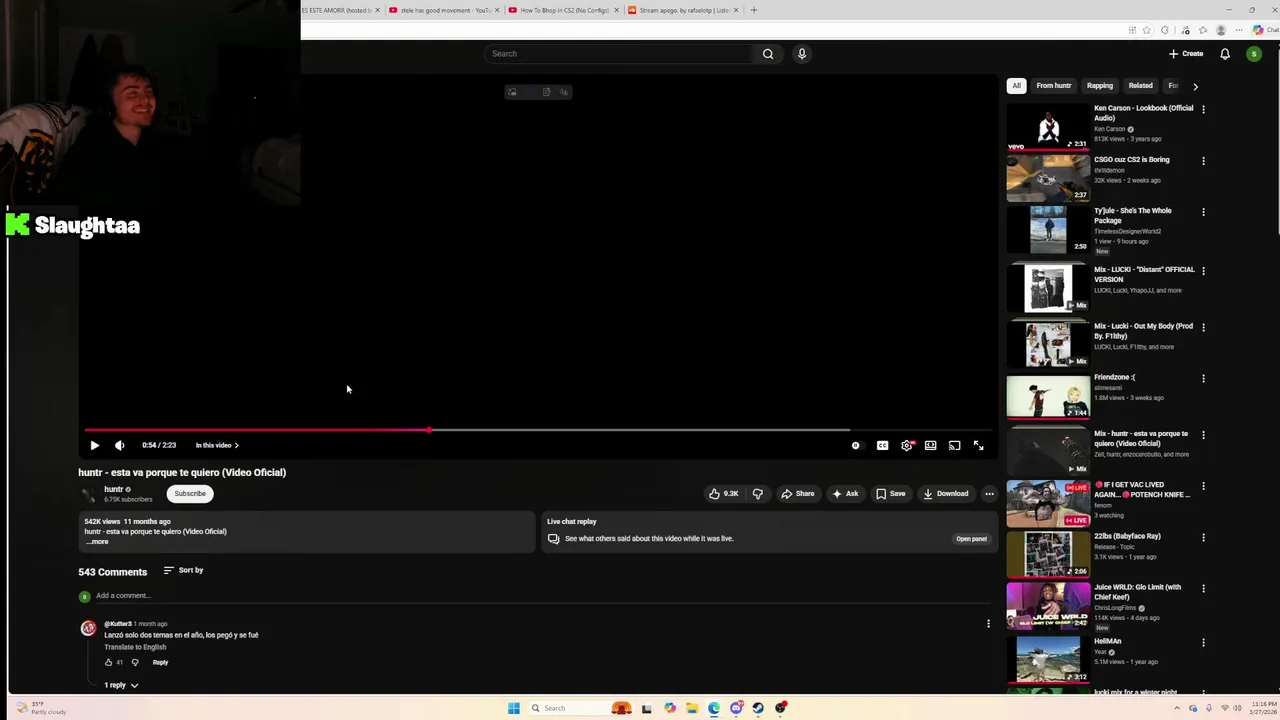The width and height of the screenshot is (1280, 720).
Task: Click the search magnifier button
Action: [768, 54]
